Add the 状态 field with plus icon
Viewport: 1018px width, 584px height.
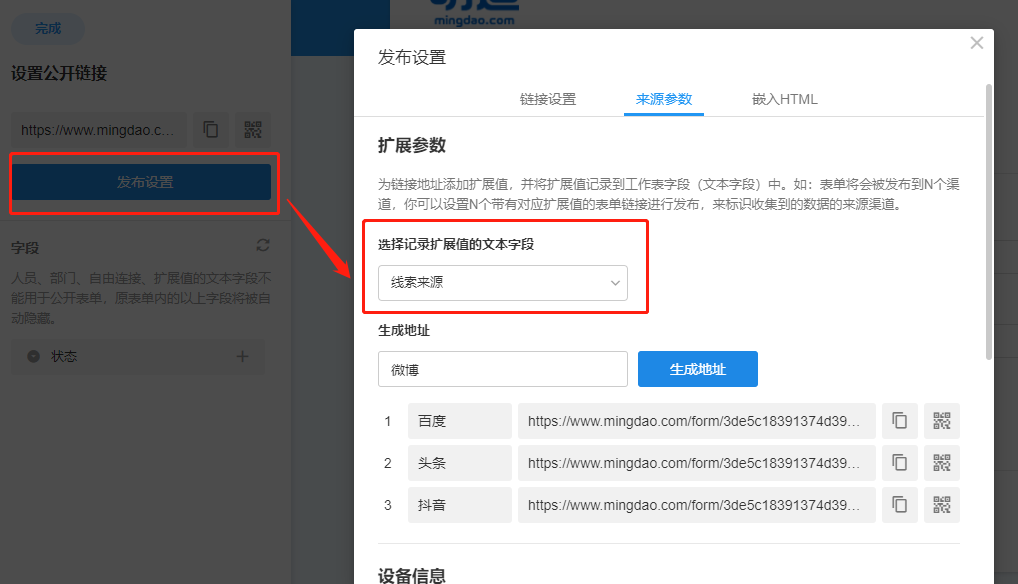tap(242, 356)
